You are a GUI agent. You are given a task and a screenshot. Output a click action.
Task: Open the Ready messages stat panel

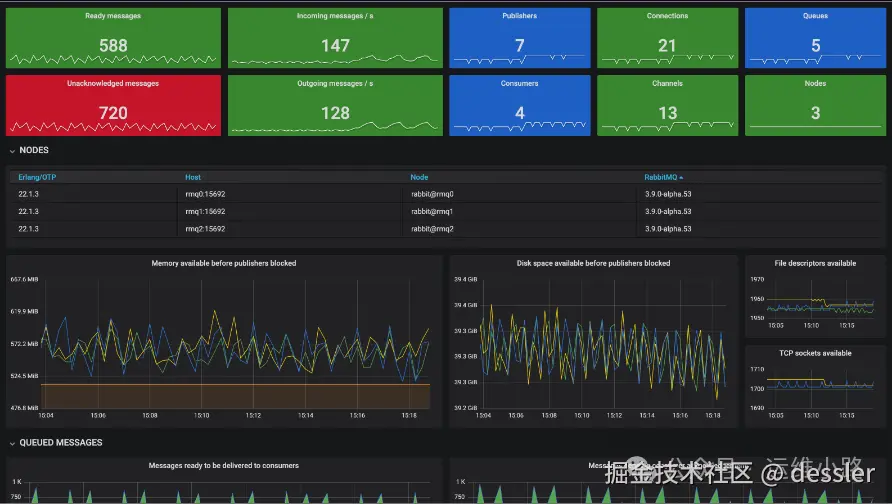(x=113, y=38)
